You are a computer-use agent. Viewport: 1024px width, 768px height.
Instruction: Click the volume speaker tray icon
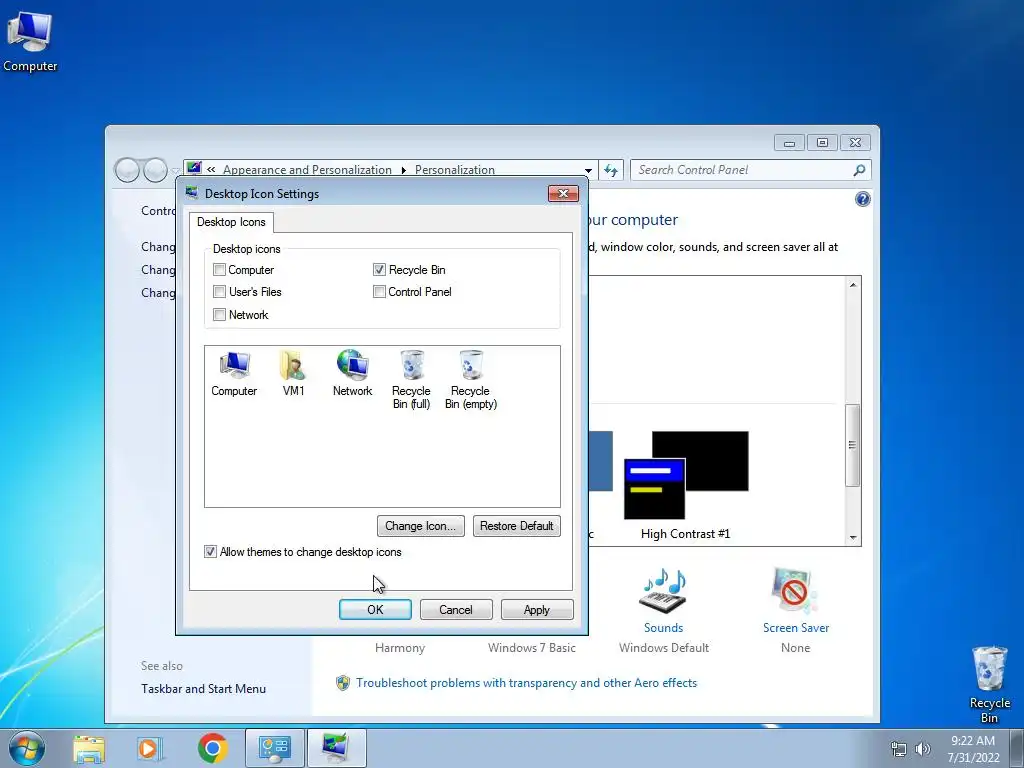(922, 749)
